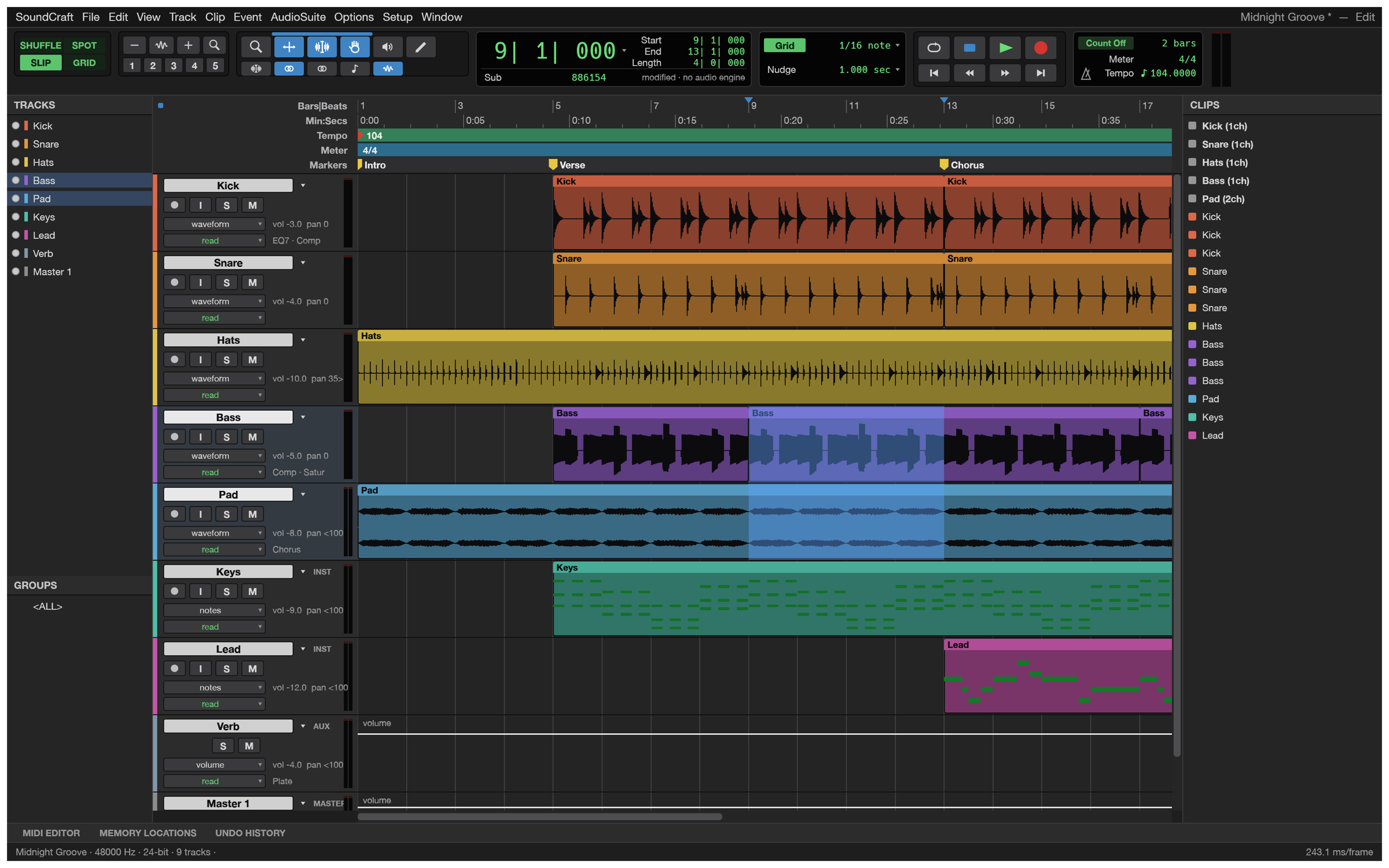This screenshot has height=868, width=1389.
Task: Click the metronome icon next to Tempo
Action: coord(1086,73)
